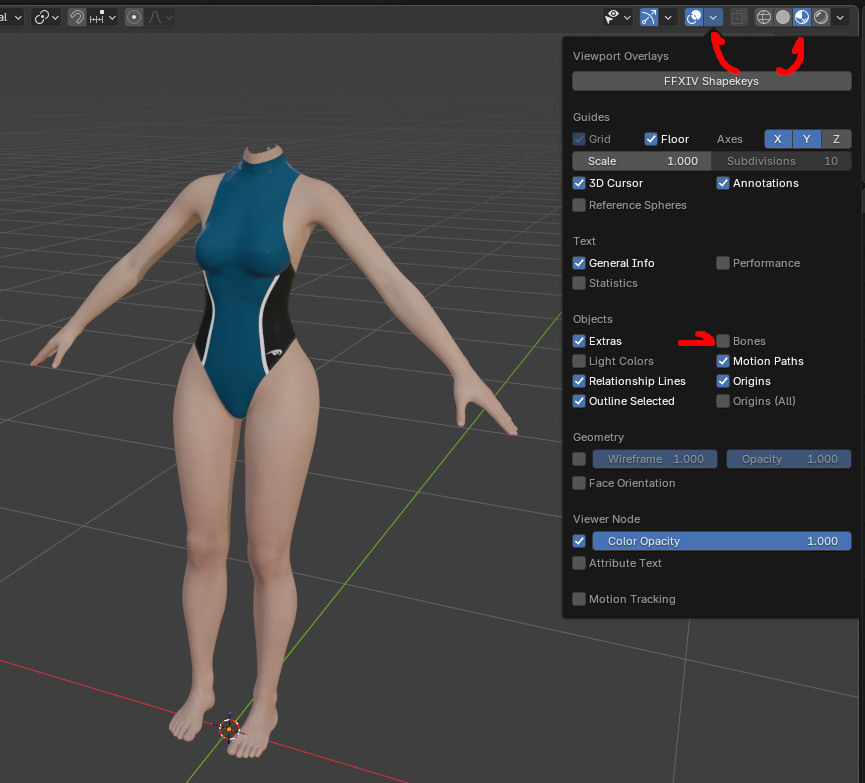The width and height of the screenshot is (865, 783).
Task: Click the Subdivisions value field
Action: tap(782, 161)
